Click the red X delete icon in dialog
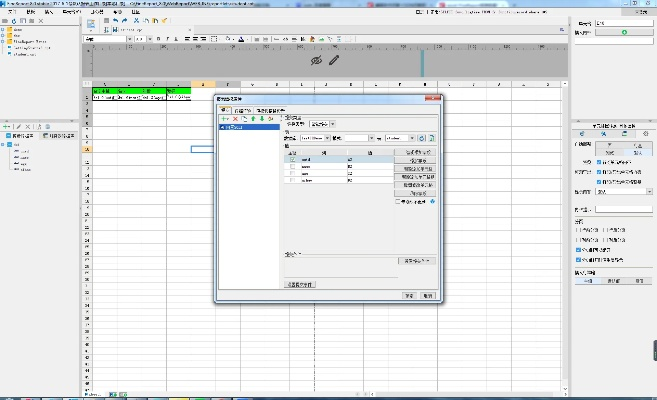657x400 pixels. tap(234, 119)
